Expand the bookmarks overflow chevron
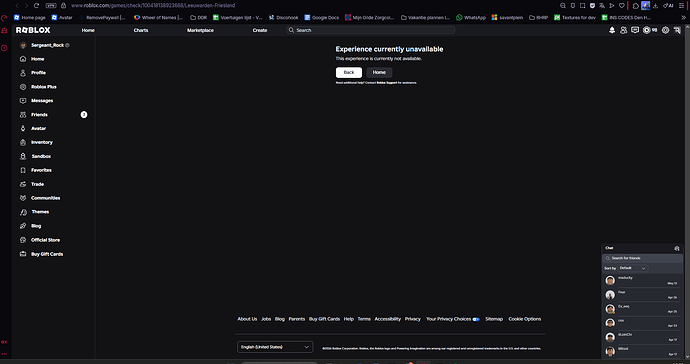Image resolution: width=690 pixels, height=364 pixels. (683, 18)
